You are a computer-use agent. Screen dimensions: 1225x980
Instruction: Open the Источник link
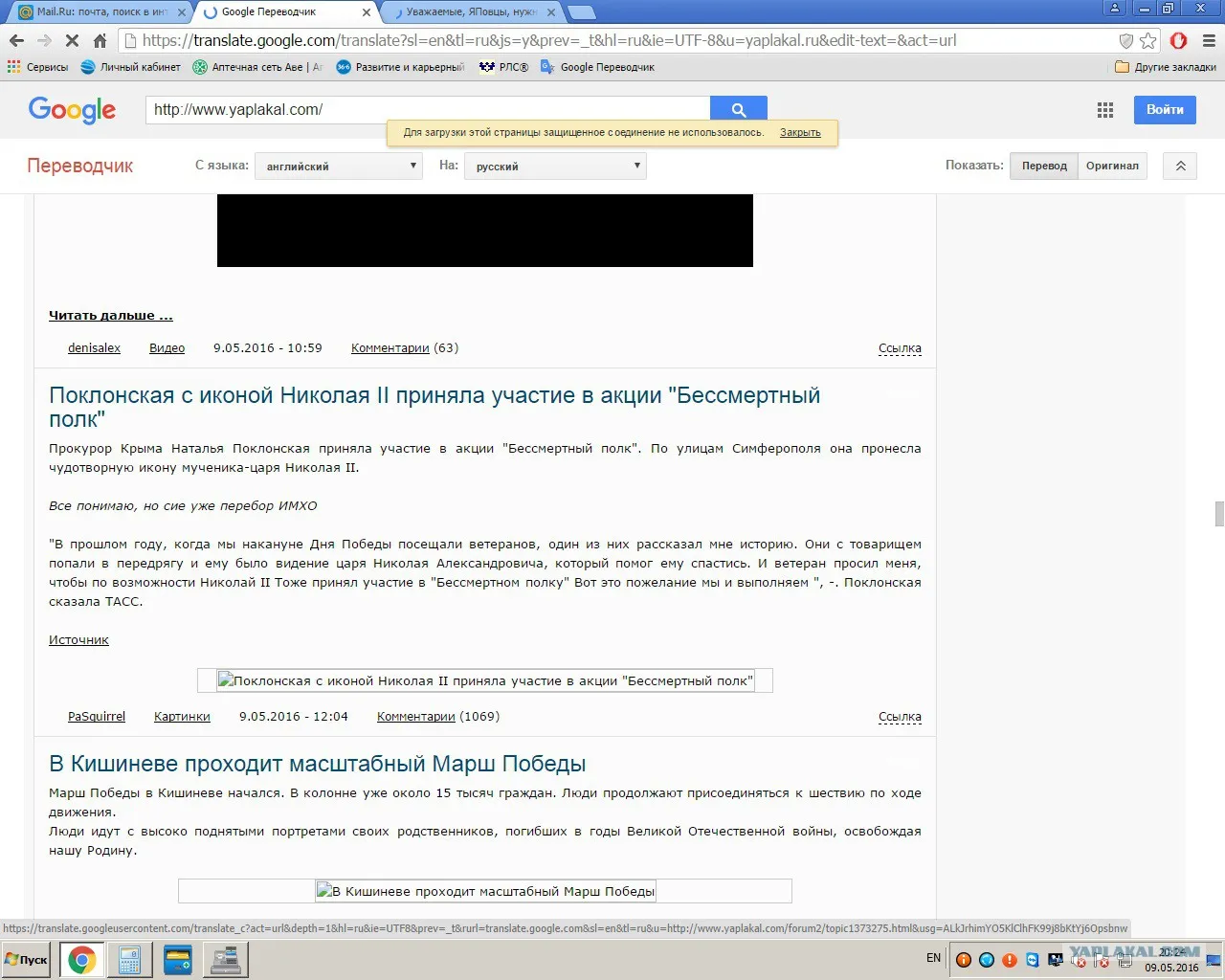[78, 640]
